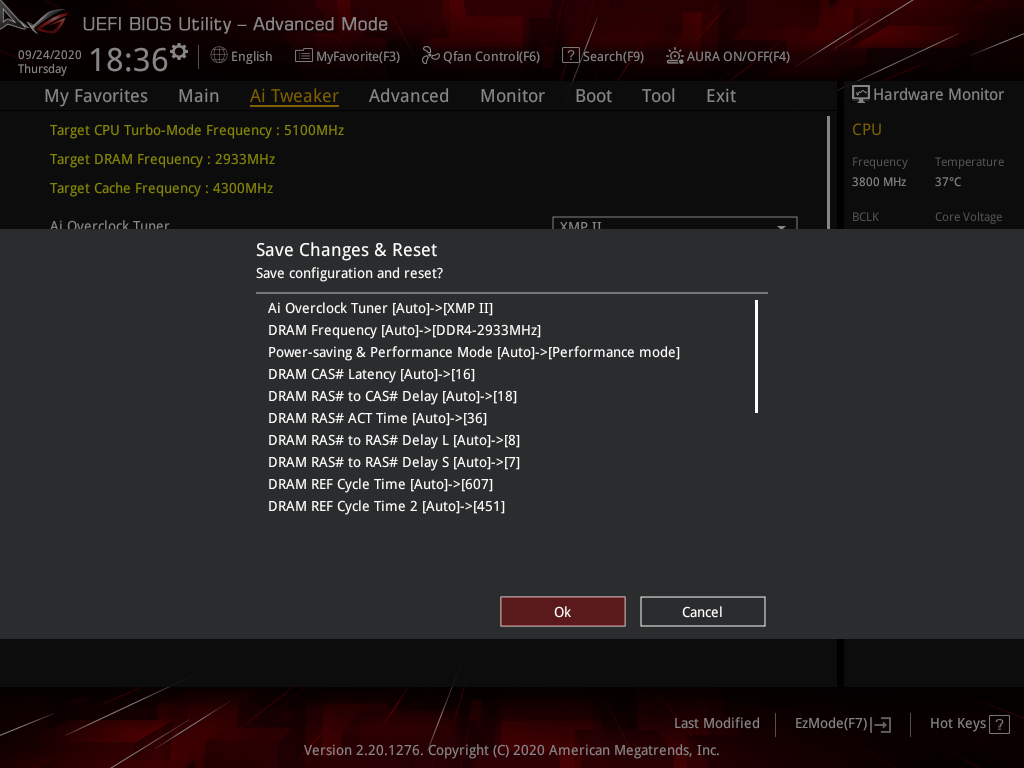This screenshot has width=1024, height=768.
Task: Select the 'DRAM CAS# Latency [Auto]->[16]' entry
Action: pos(371,374)
